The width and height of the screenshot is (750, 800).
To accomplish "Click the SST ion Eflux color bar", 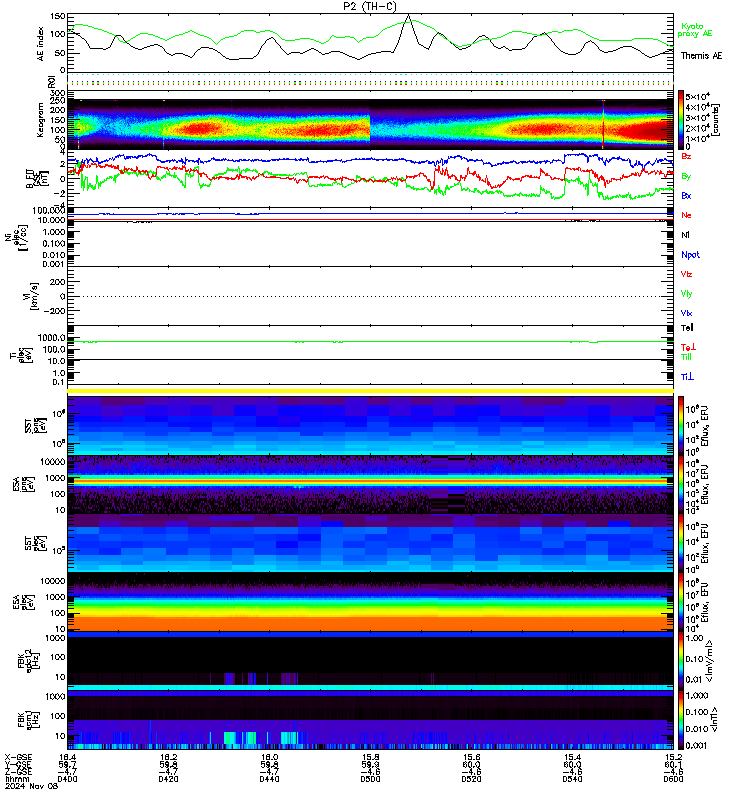I will click(681, 426).
